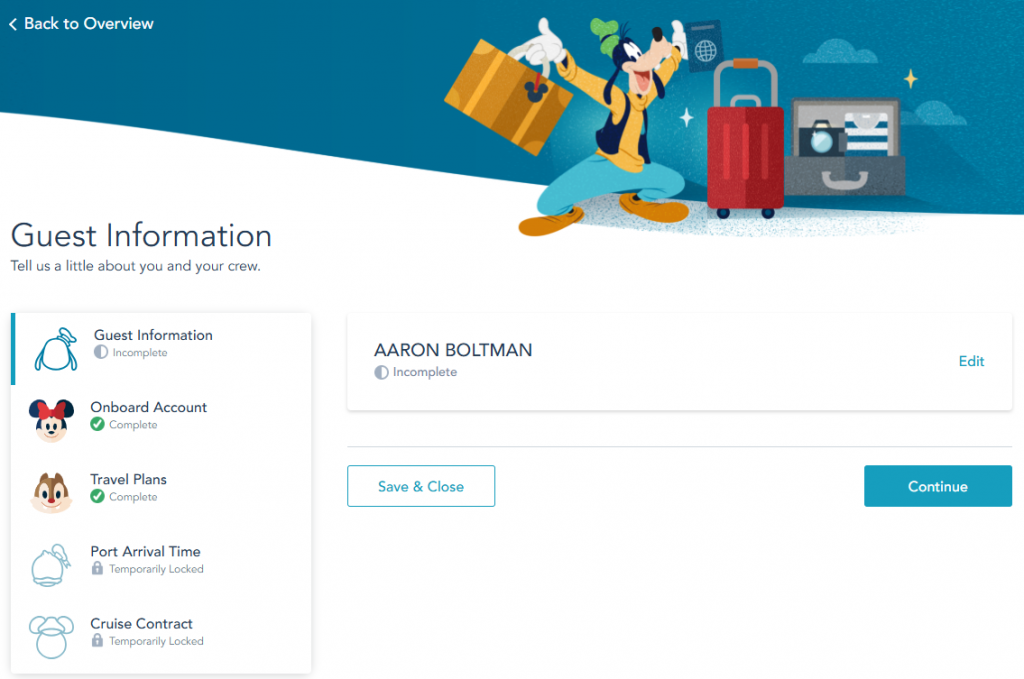Click the Cruise Contract Mickey ears icon
The width and height of the screenshot is (1024, 679).
coord(51,636)
